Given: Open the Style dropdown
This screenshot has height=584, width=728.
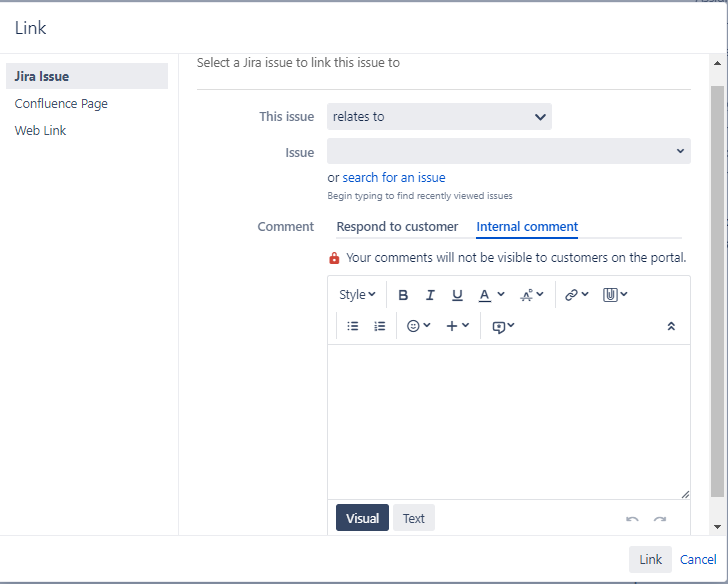Looking at the screenshot, I should pyautogui.click(x=357, y=295).
